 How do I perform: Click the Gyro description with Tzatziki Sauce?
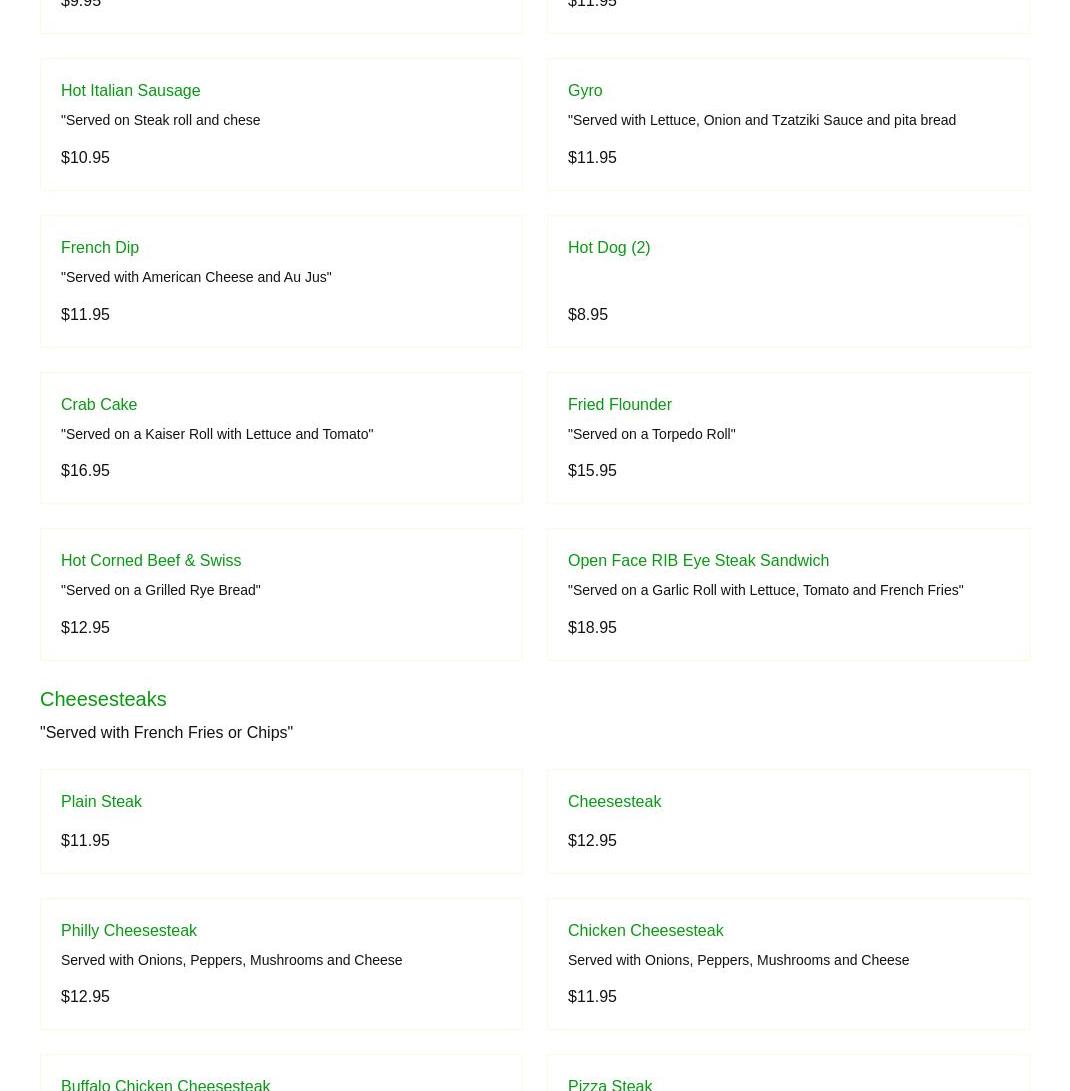click(x=761, y=121)
